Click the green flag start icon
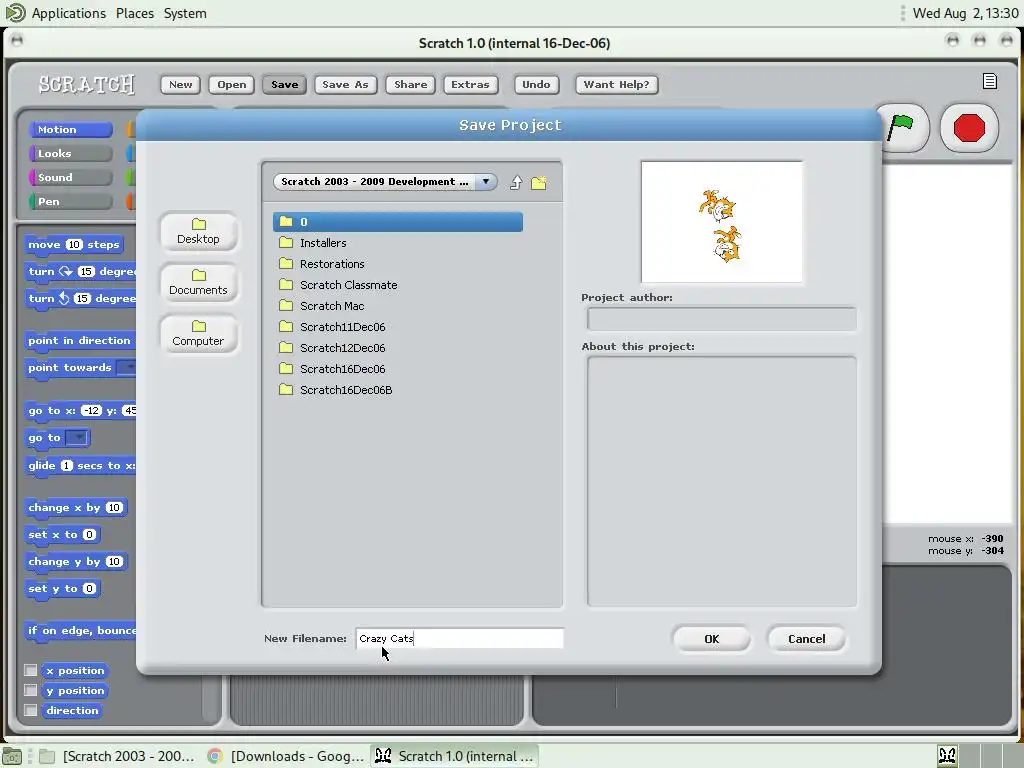Viewport: 1024px width, 768px height. (901, 128)
